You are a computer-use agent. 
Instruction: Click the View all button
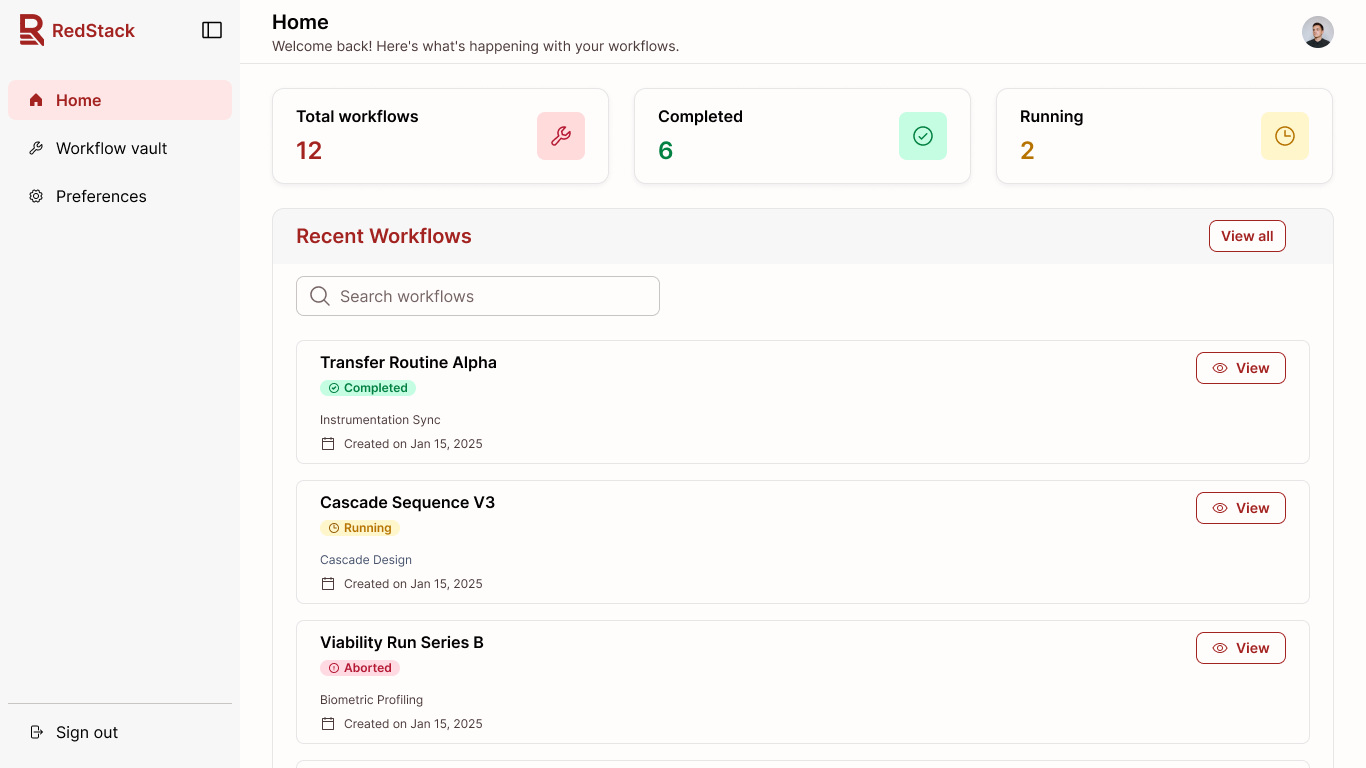click(x=1247, y=236)
